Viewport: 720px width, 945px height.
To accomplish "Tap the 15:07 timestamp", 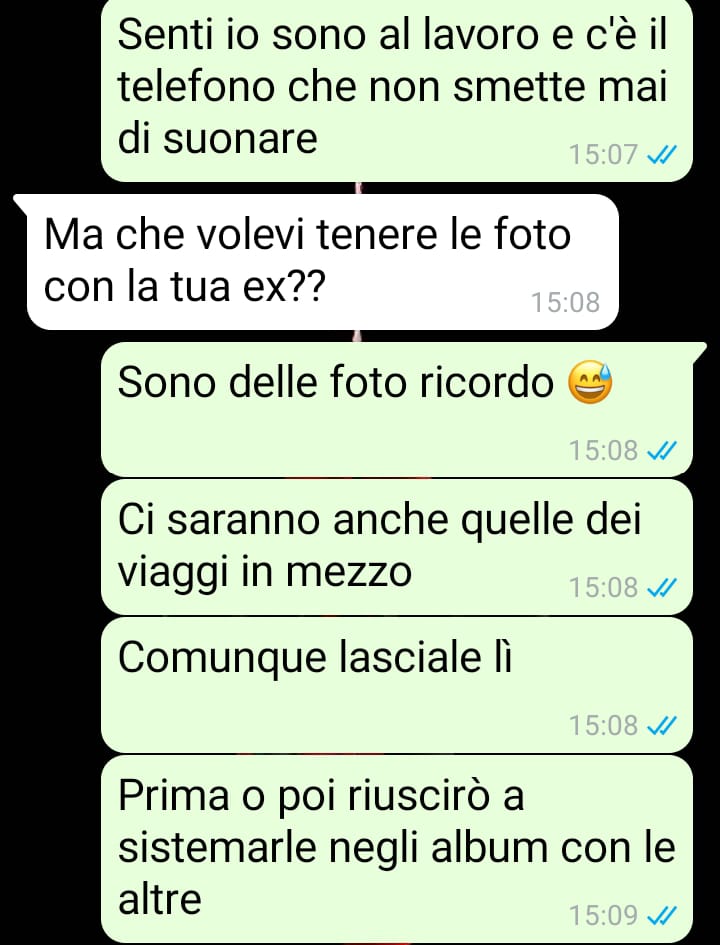I will point(603,155).
